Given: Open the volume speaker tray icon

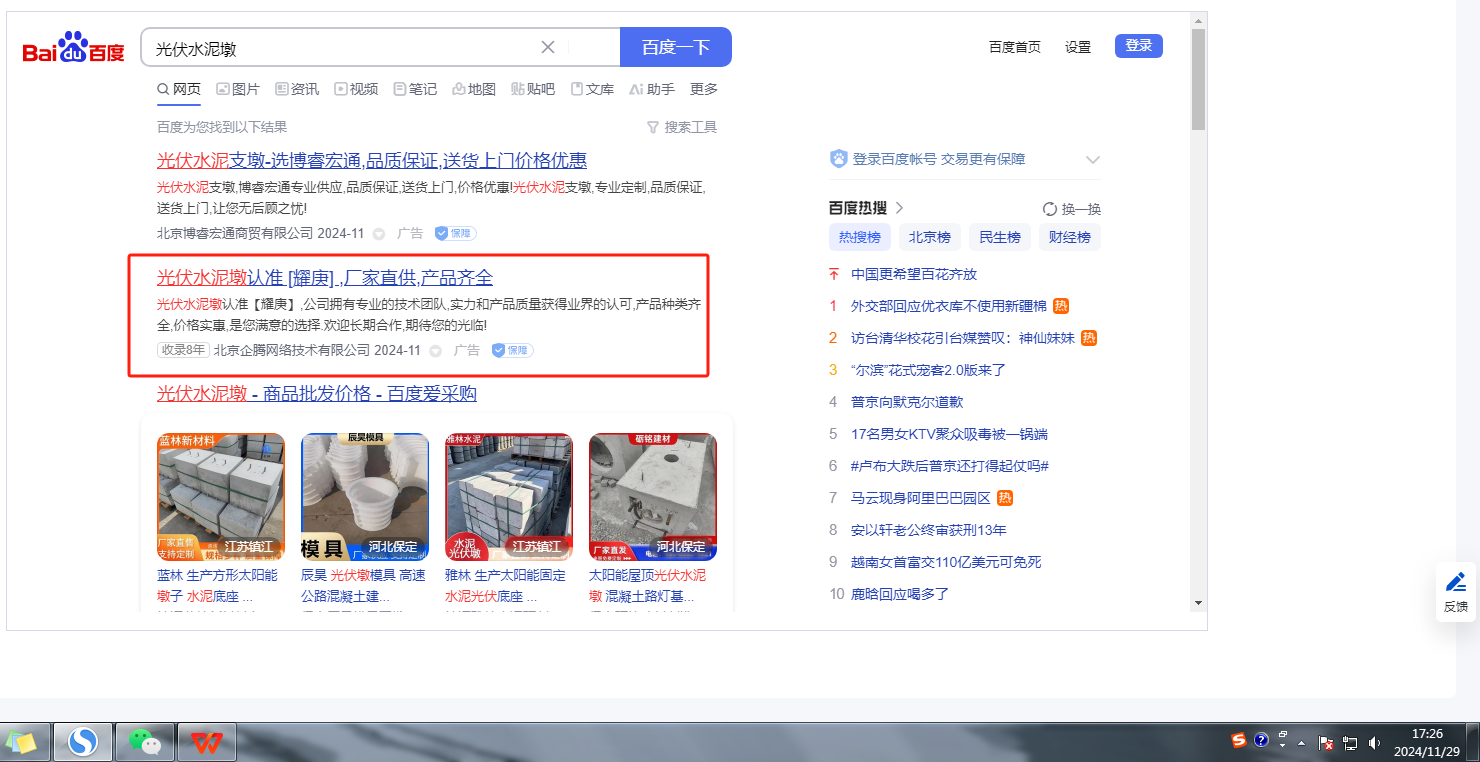Looking at the screenshot, I should (x=1375, y=743).
